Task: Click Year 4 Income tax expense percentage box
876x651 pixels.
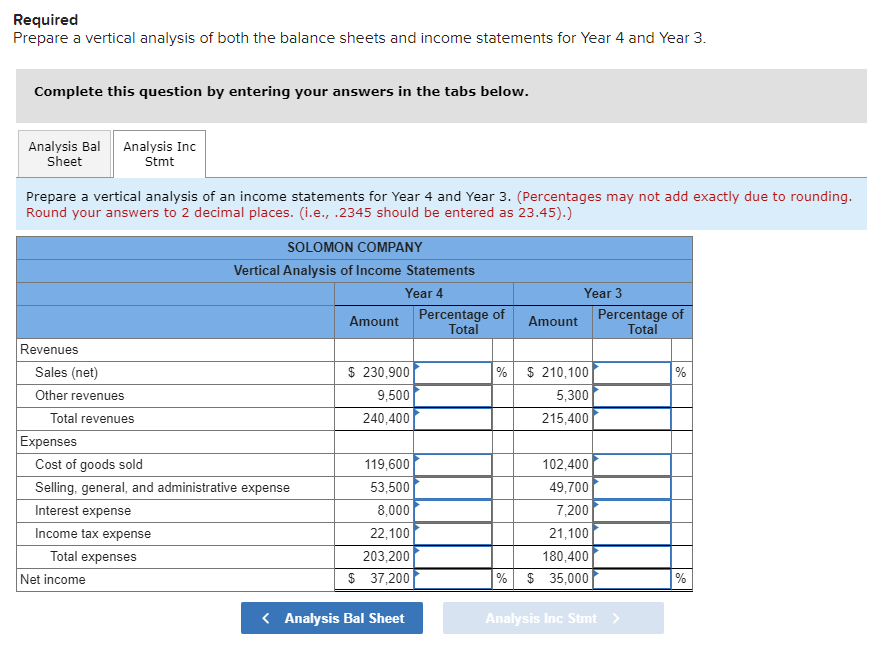Action: click(x=452, y=533)
